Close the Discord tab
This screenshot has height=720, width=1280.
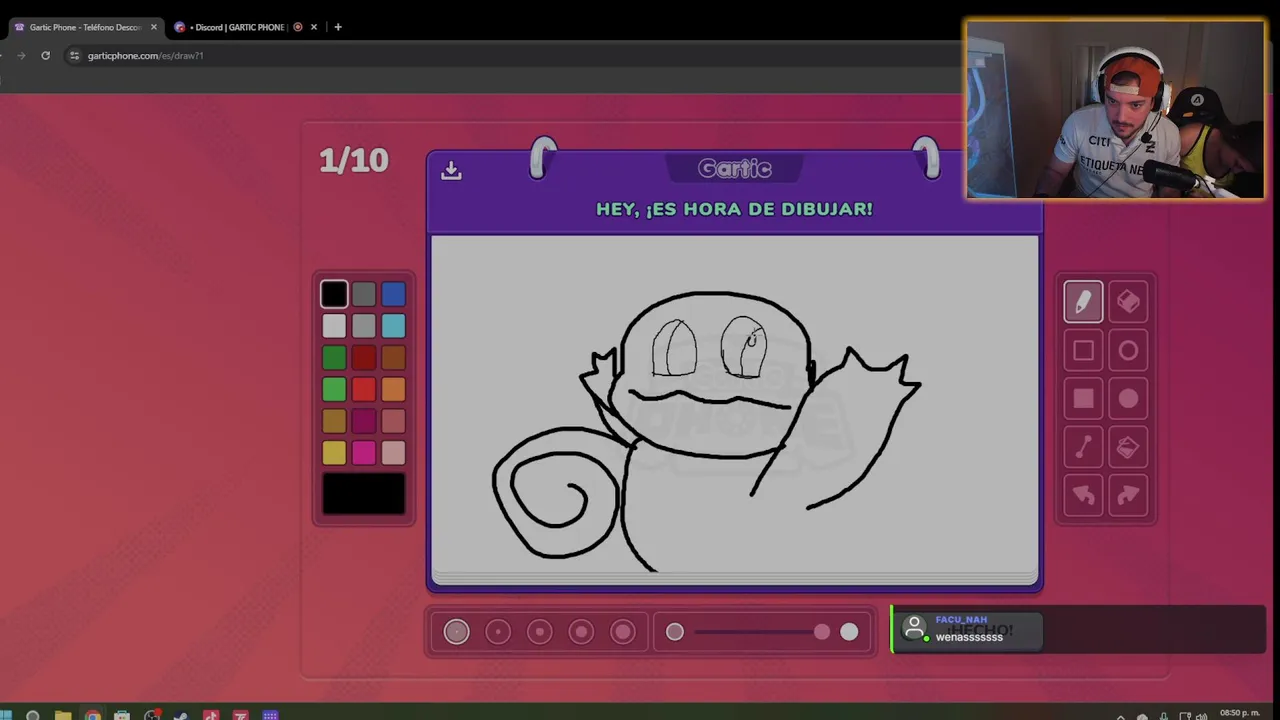314,27
